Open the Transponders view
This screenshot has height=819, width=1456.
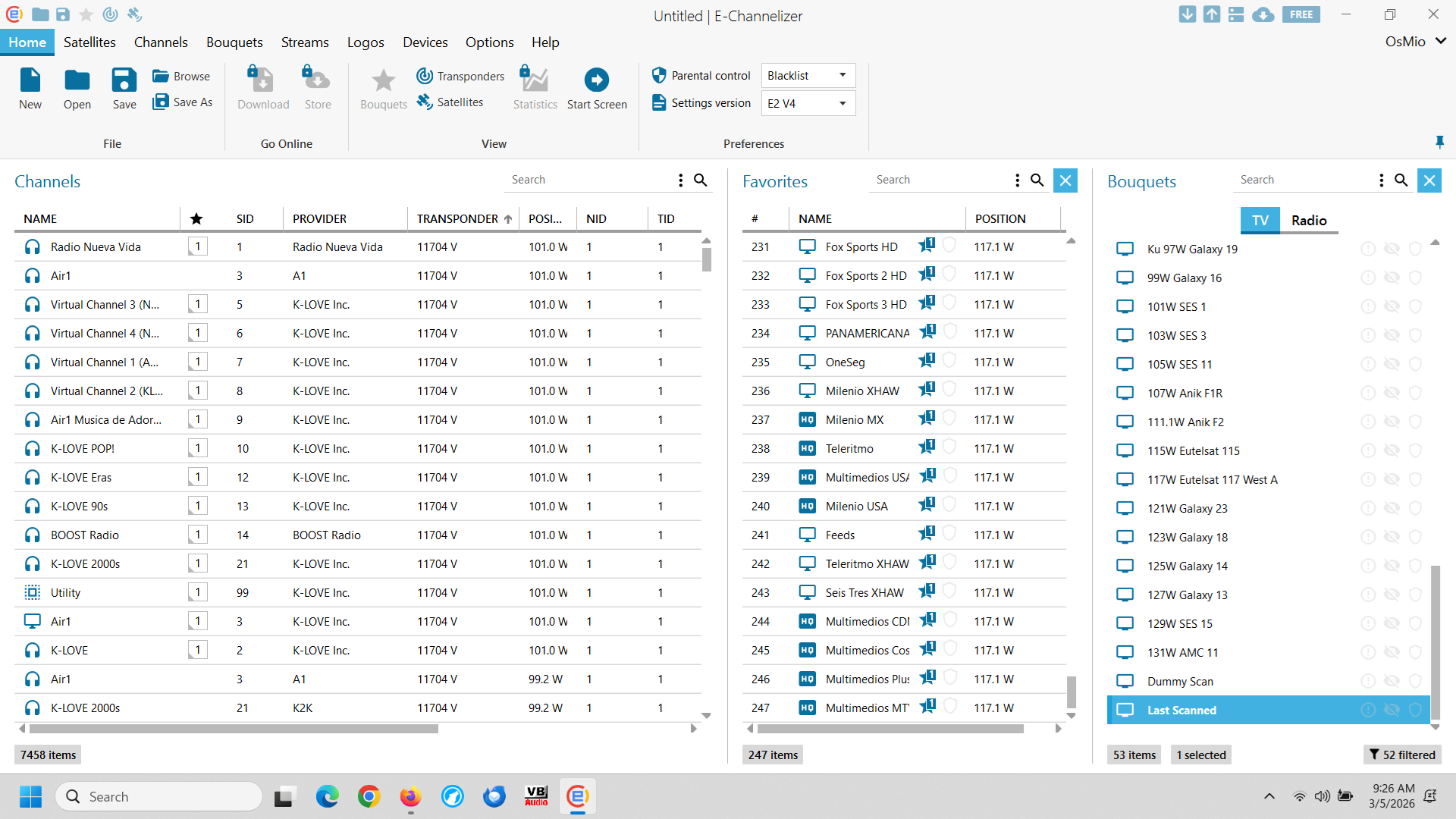pos(460,76)
